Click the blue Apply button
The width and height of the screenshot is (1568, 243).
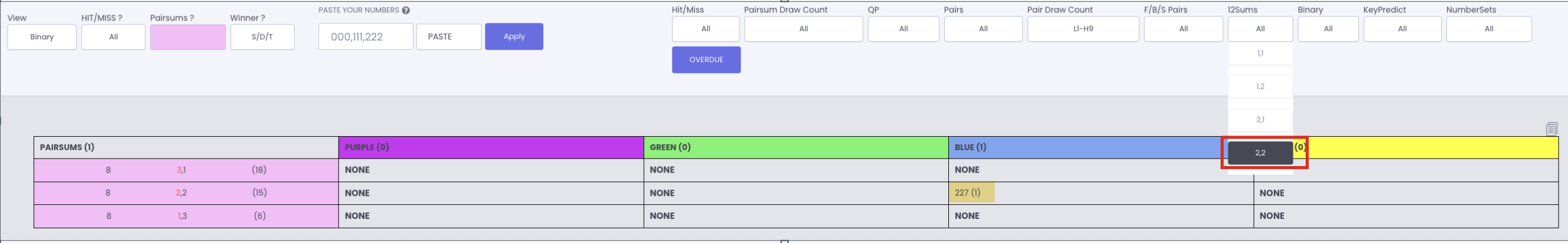[514, 36]
